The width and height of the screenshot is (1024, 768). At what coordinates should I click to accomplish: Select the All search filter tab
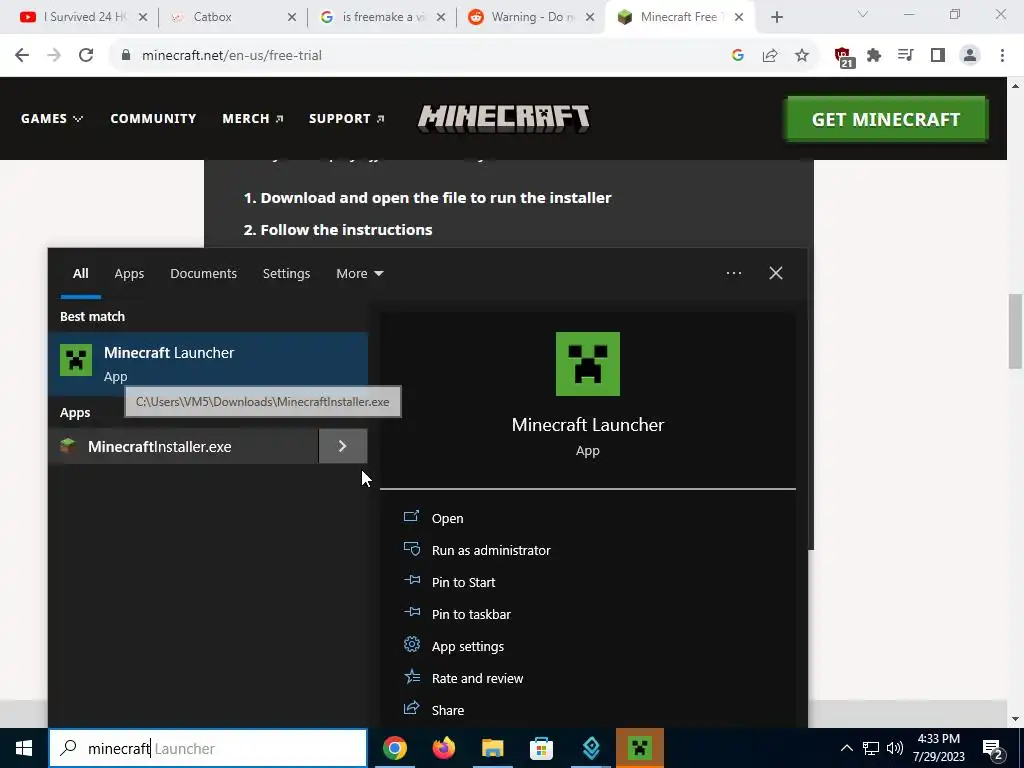pos(80,274)
